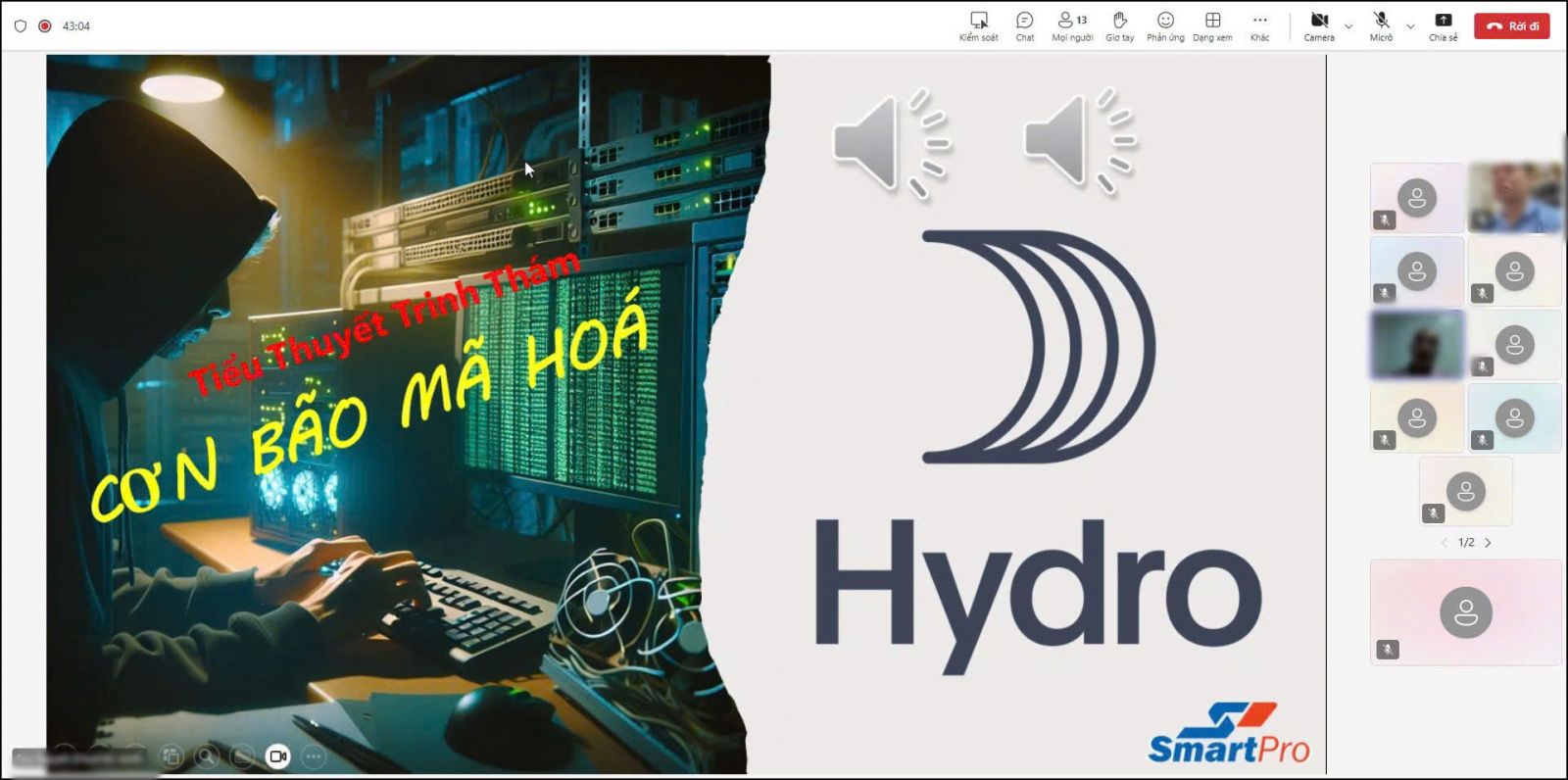Show the Mọi người participants list
Screen dimensions: 1568x780
pyautogui.click(x=1072, y=26)
